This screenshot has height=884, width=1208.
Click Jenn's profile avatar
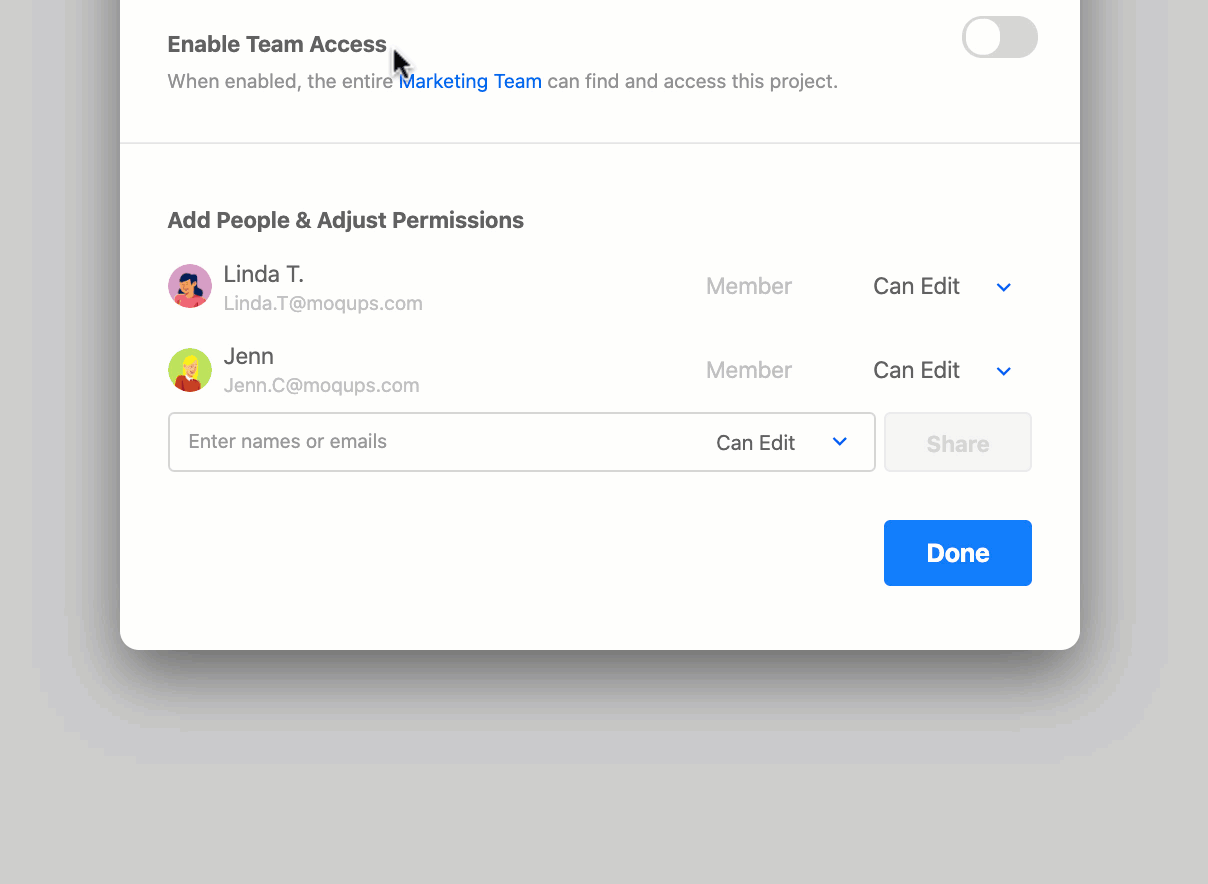pyautogui.click(x=189, y=370)
